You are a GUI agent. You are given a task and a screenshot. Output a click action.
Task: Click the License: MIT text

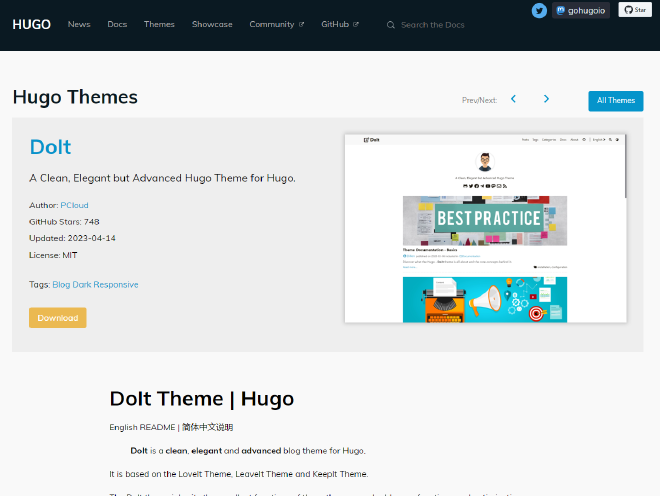click(53, 255)
